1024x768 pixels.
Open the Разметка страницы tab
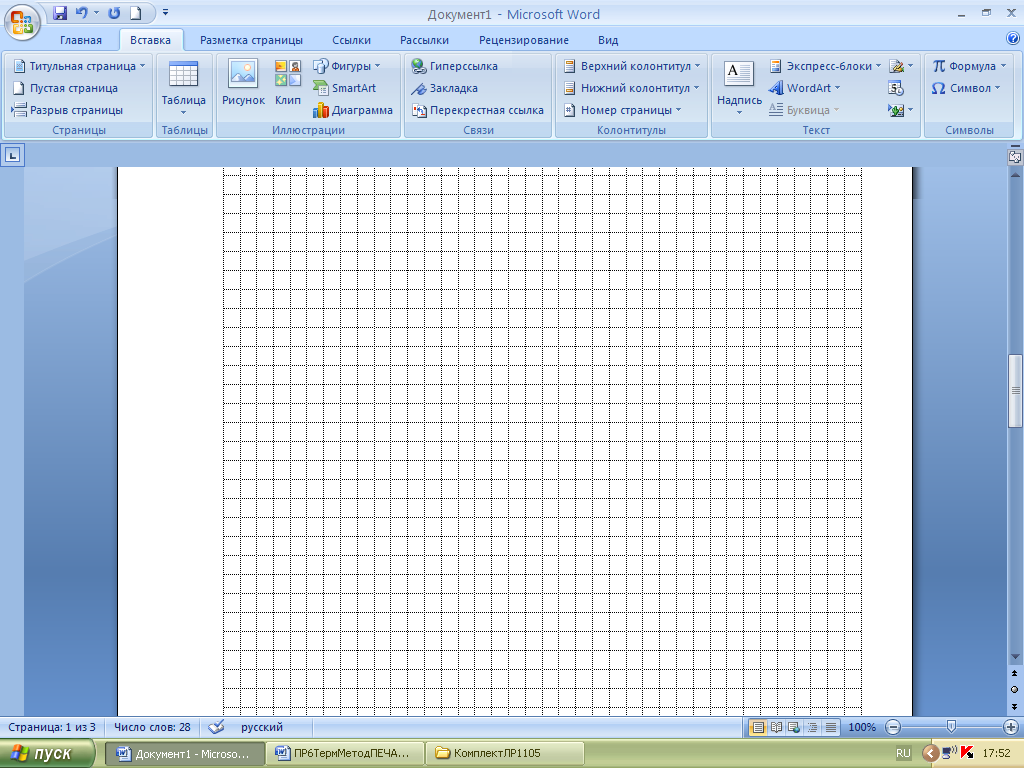[251, 40]
